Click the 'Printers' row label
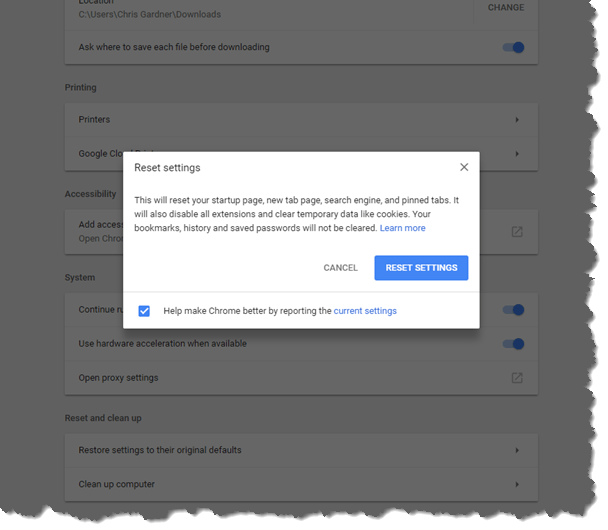 [x=94, y=120]
